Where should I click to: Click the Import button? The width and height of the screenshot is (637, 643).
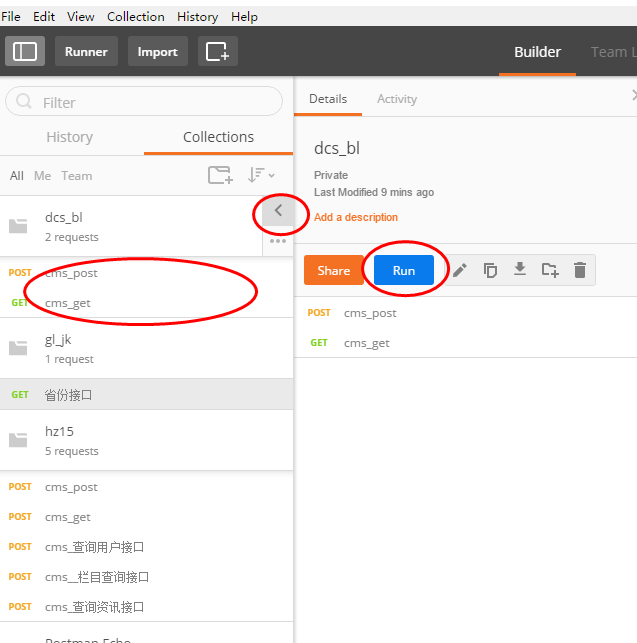[158, 51]
